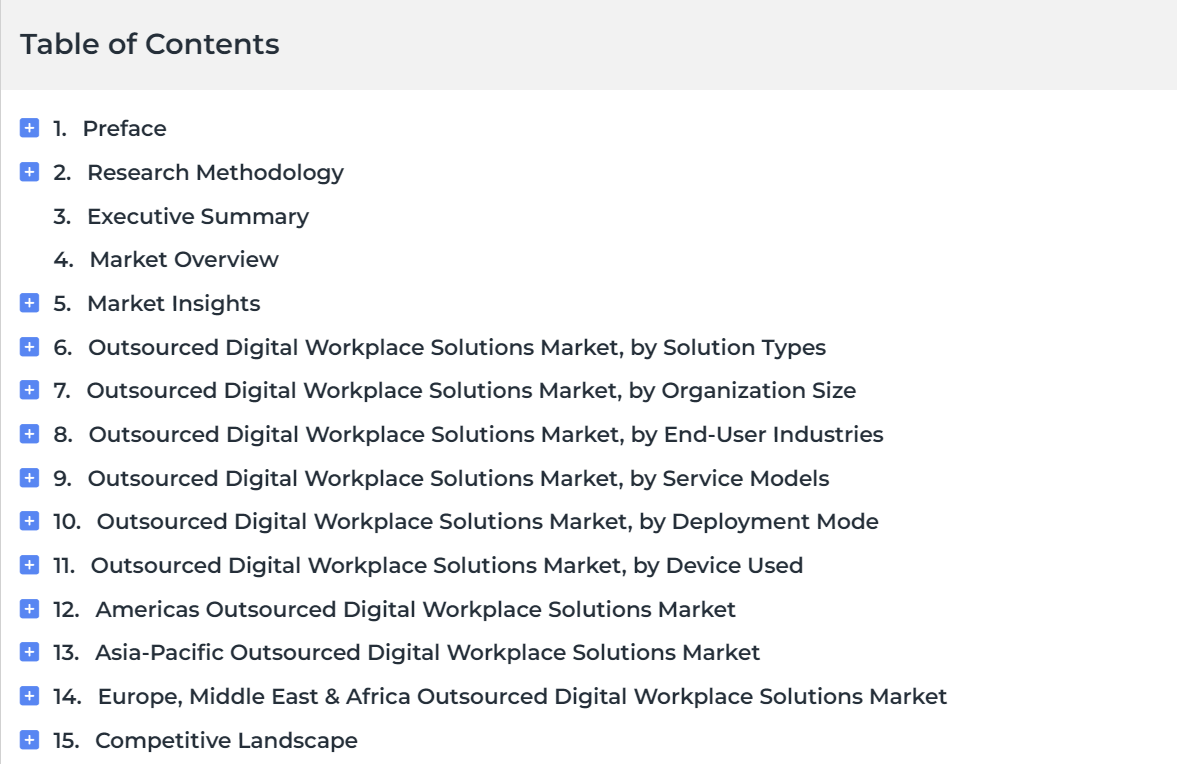Click the Table of Contents heading
Viewport: 1177px width, 764px height.
click(149, 44)
